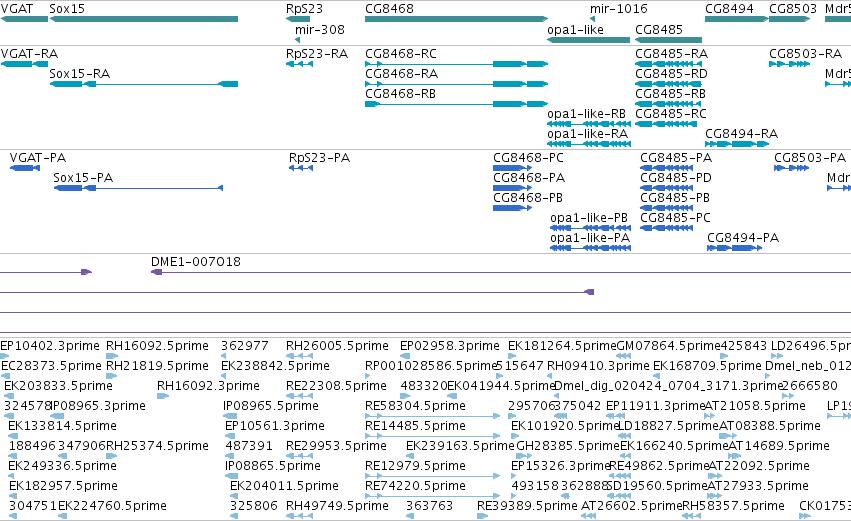Select the CG8485-PD CDS label
The image size is (851, 521).
click(676, 178)
